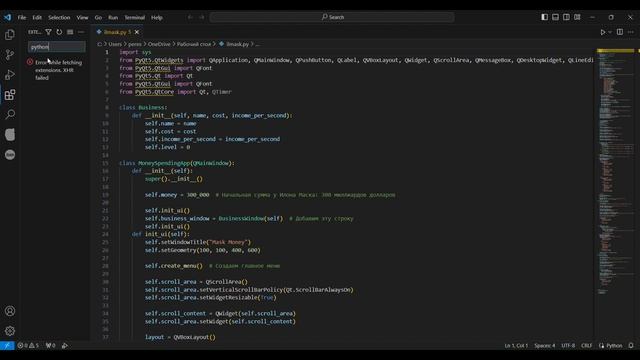The image size is (640, 360).
Task: Click the Ln 1, Col 1 cursor position
Action: (x=516, y=345)
